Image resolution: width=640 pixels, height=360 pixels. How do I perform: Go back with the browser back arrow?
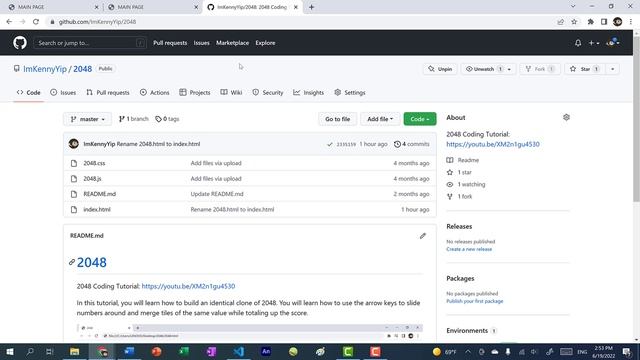(9, 22)
